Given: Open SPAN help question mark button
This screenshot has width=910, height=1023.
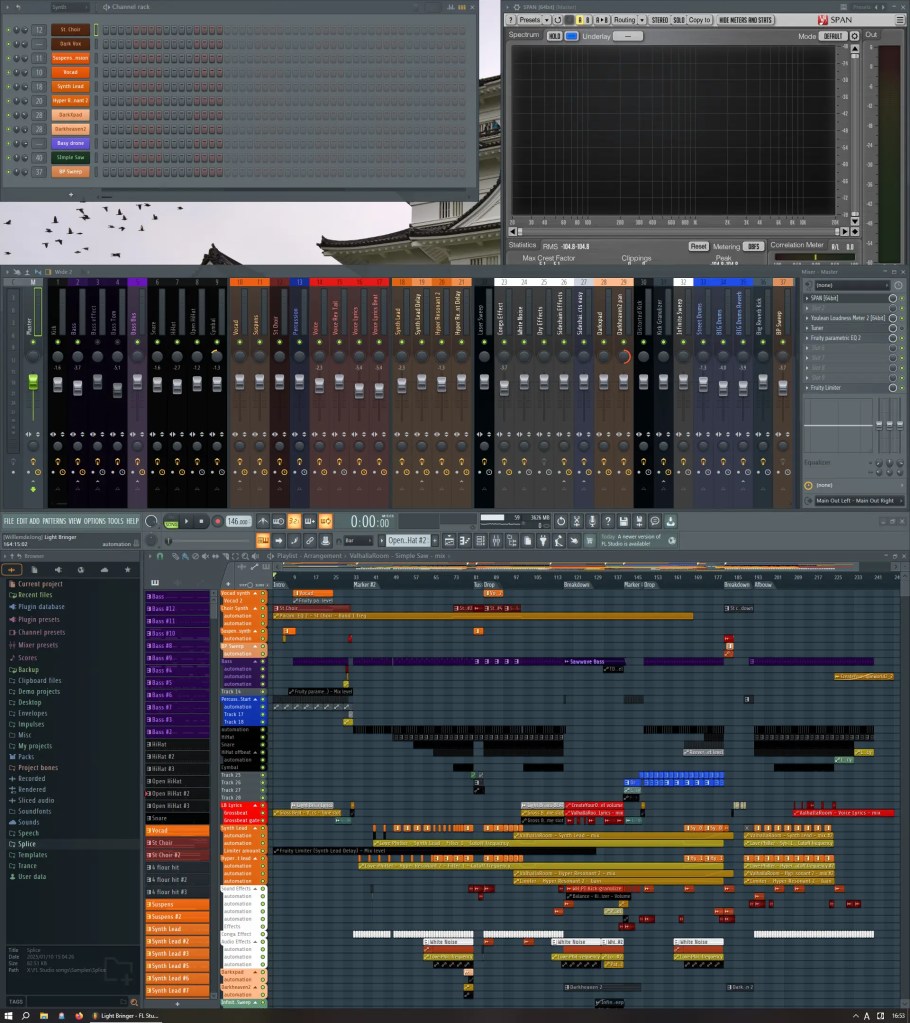Looking at the screenshot, I should (510, 20).
